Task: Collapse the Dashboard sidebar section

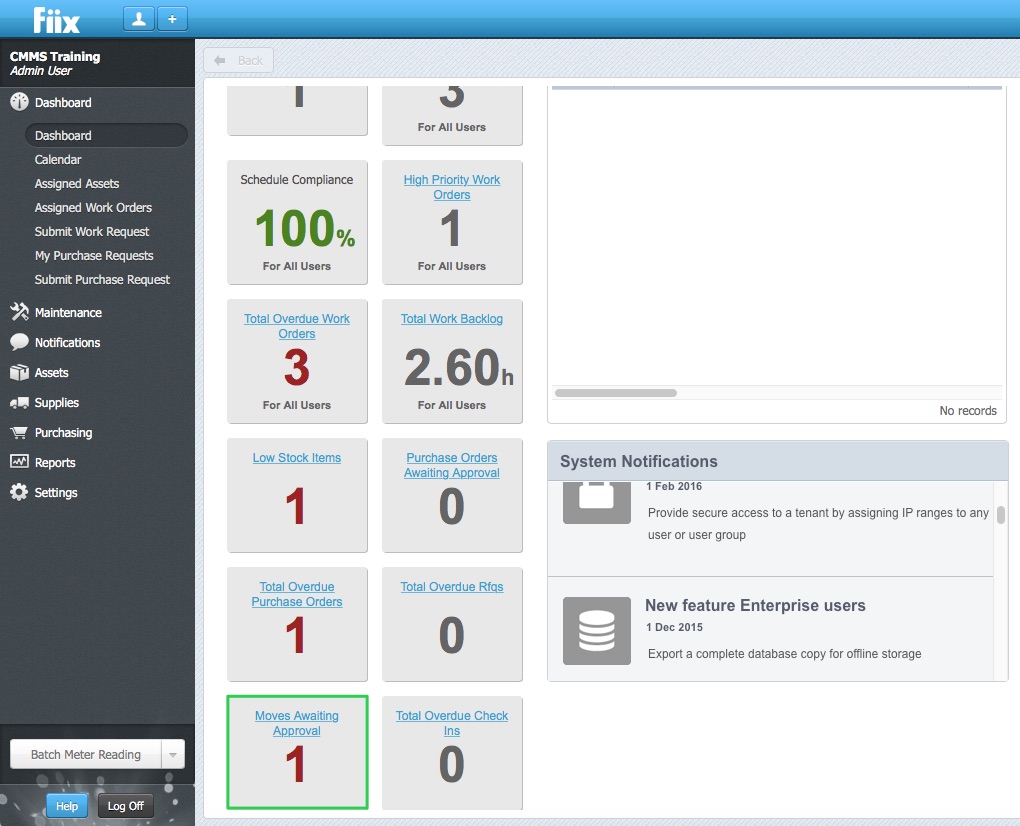Action: click(62, 103)
